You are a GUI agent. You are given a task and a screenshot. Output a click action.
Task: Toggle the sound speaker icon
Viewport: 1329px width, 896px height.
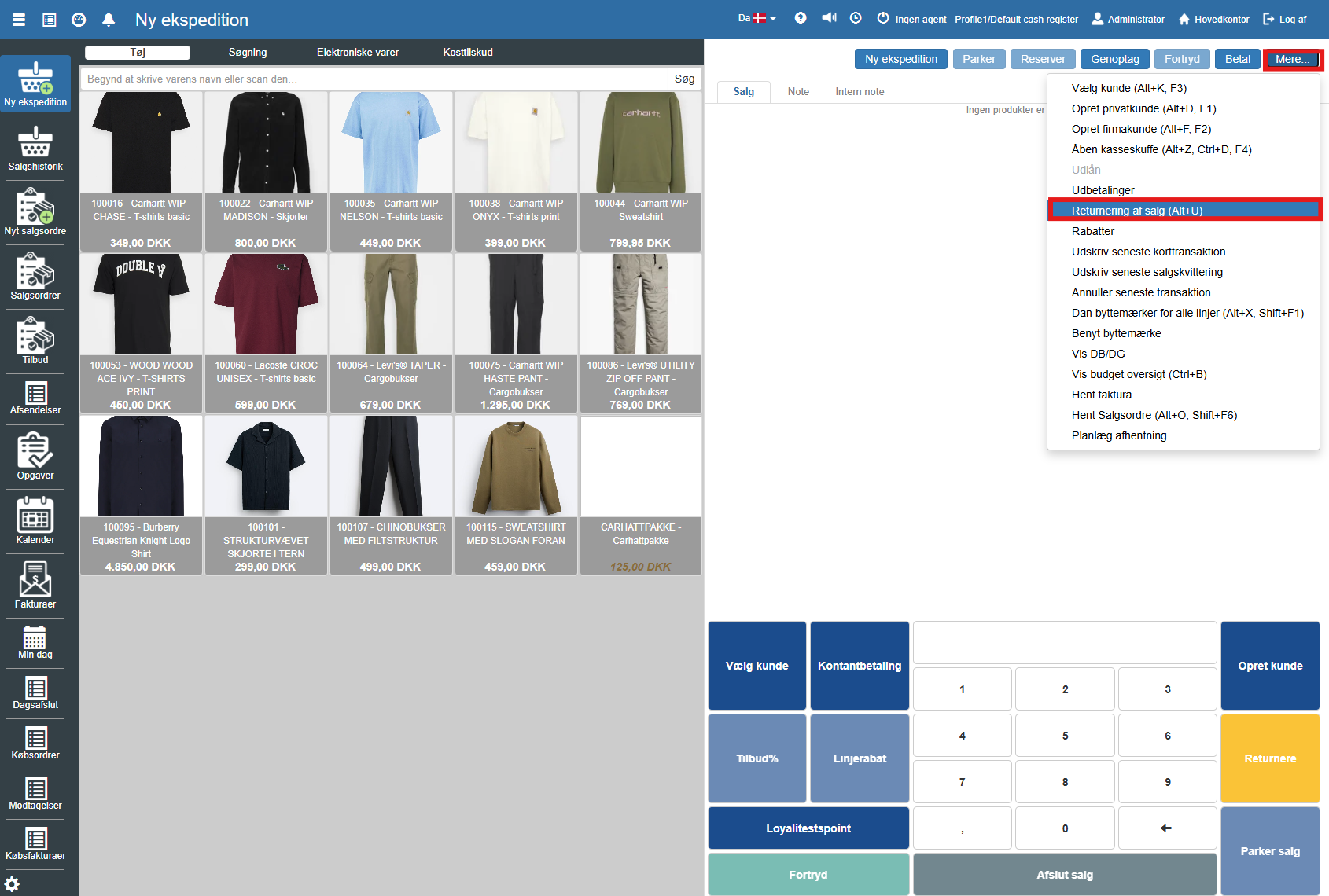pos(829,18)
